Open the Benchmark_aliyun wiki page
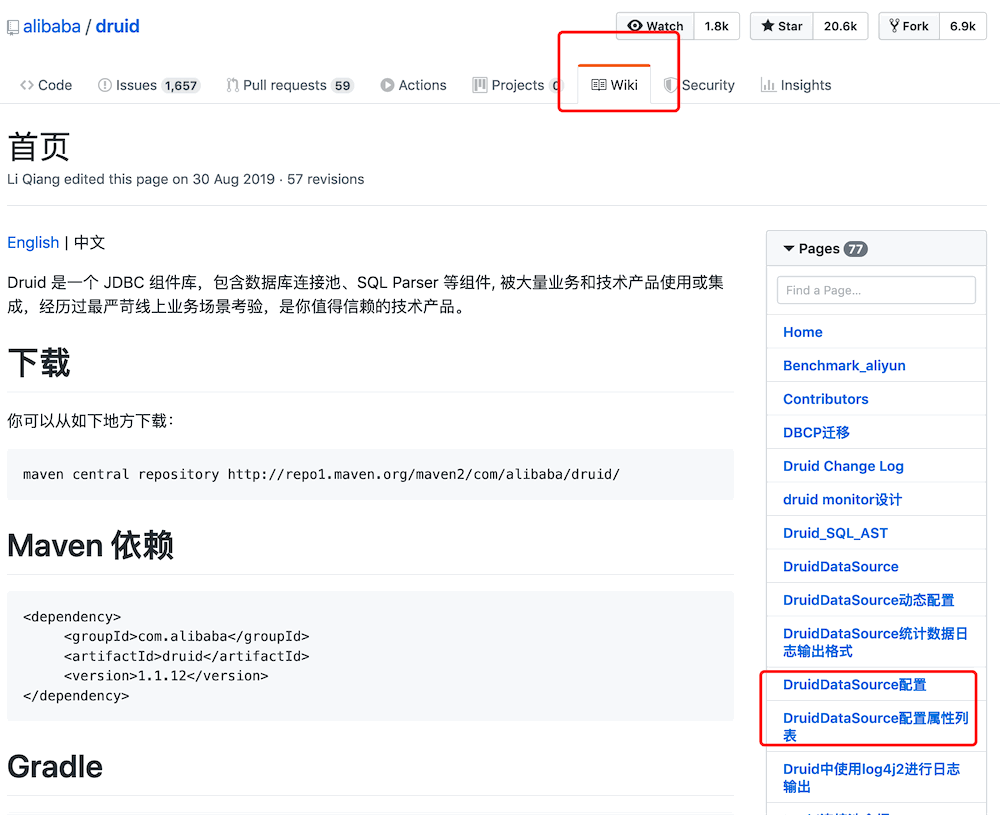 [844, 365]
